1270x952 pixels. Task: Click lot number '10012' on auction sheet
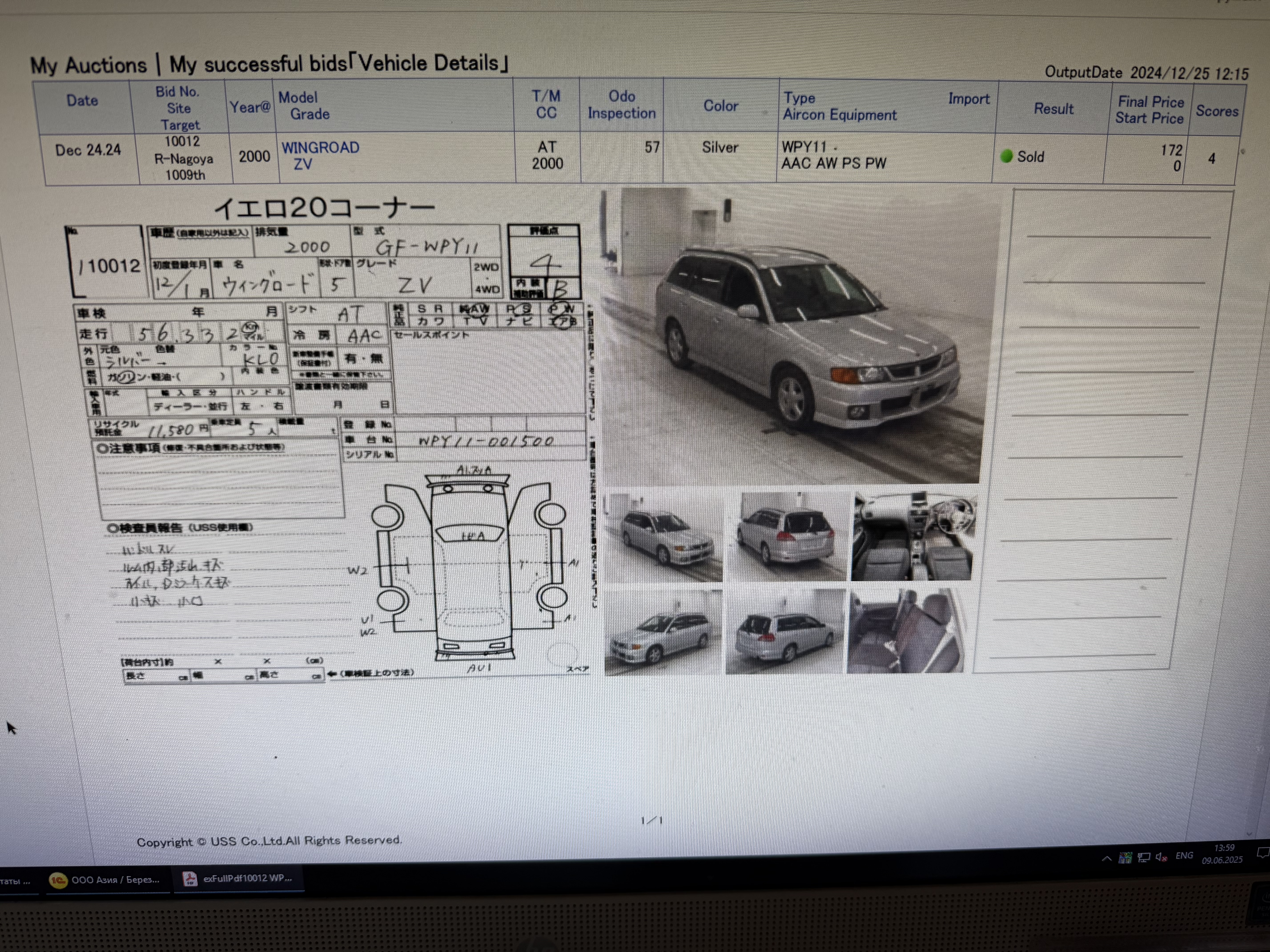[x=113, y=266]
